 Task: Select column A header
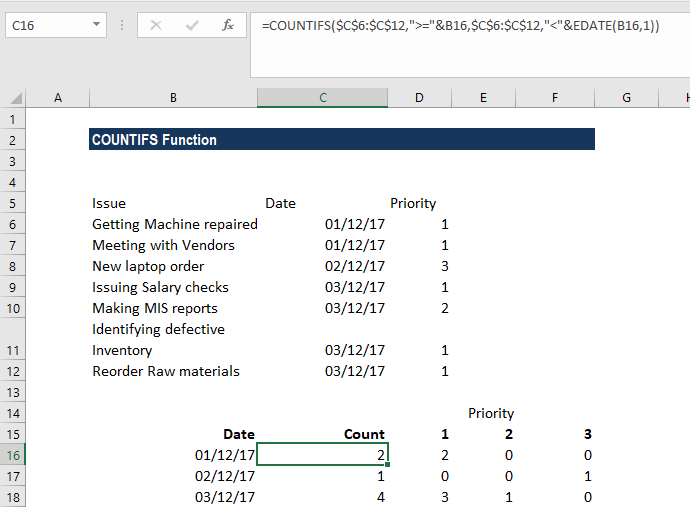tap(58, 98)
